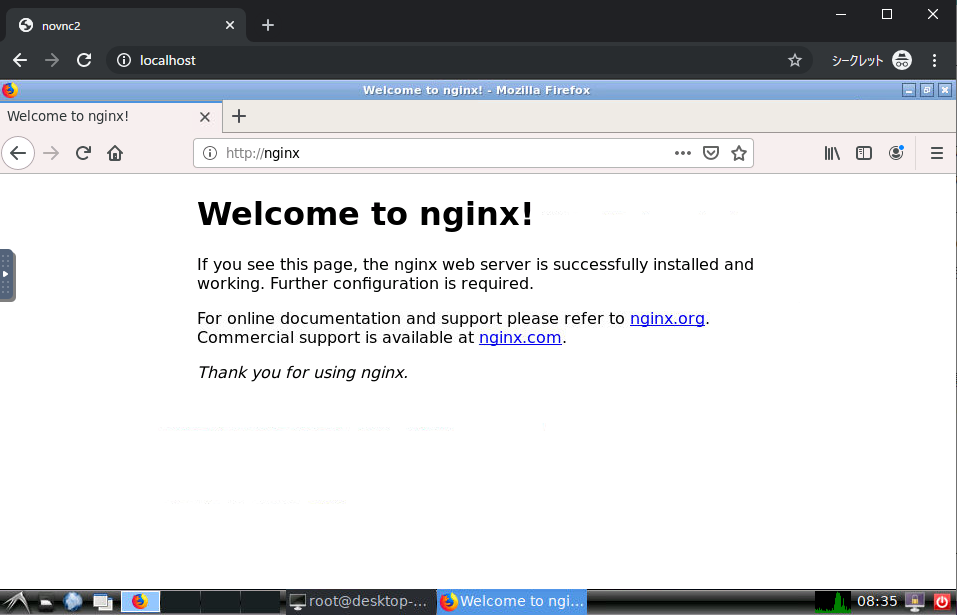The width and height of the screenshot is (957, 615).
Task: Select the Welcome to nginx! Firefox tab
Action: point(110,116)
